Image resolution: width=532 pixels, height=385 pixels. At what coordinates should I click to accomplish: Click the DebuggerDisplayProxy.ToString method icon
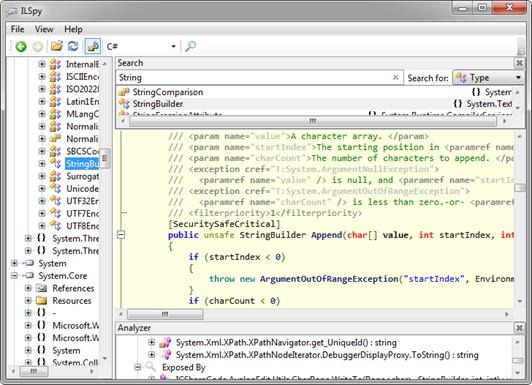tap(166, 355)
